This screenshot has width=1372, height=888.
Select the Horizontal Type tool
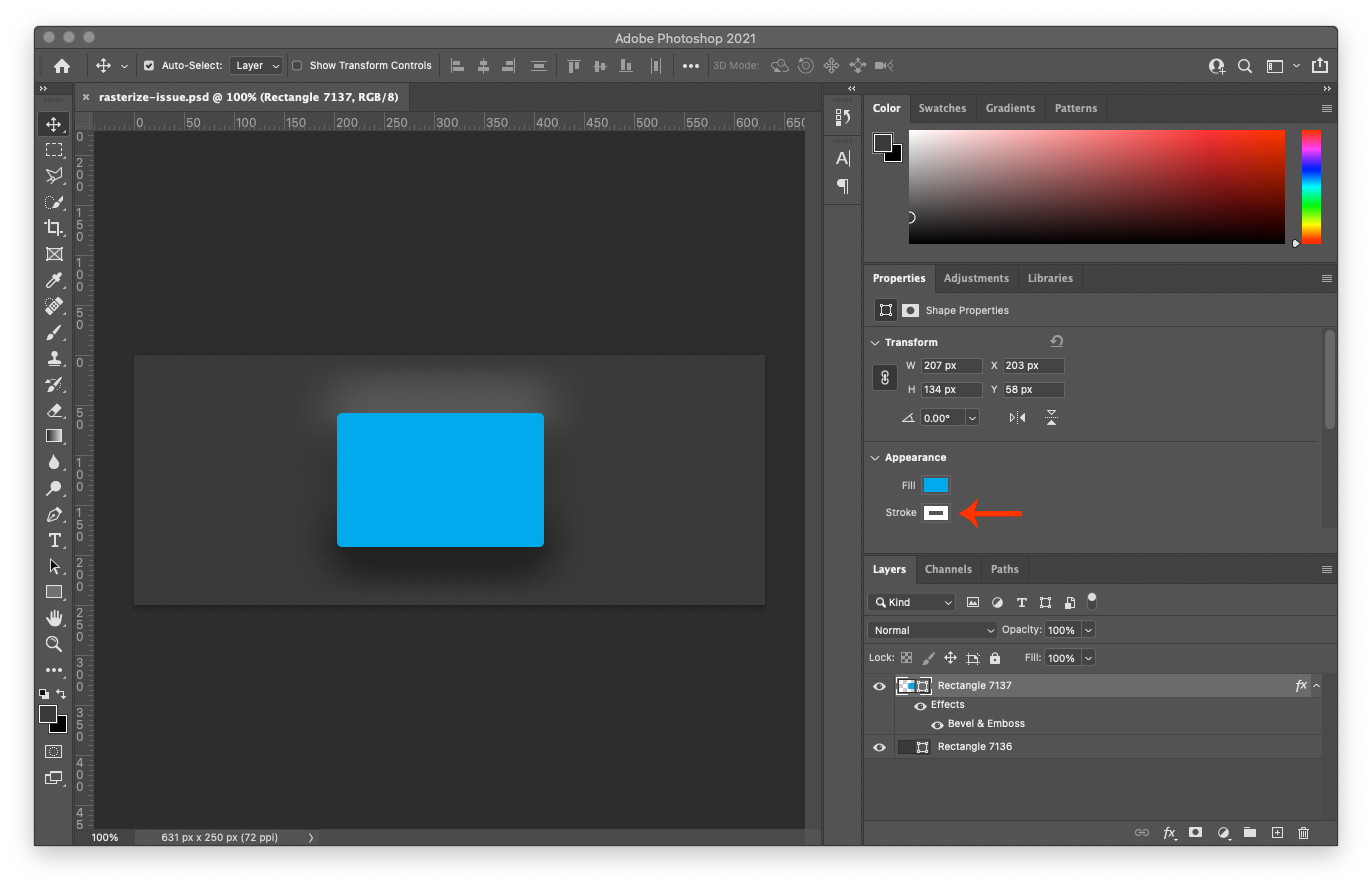coord(54,540)
